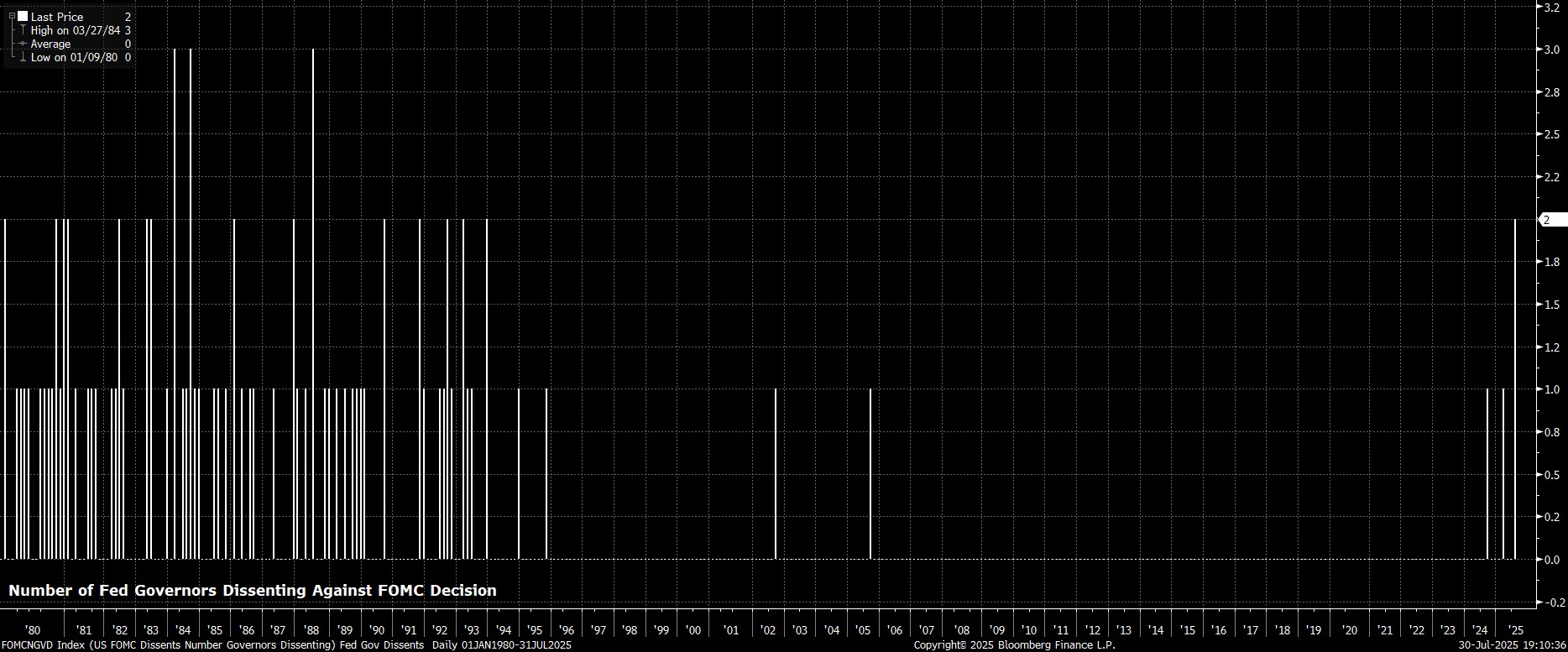Click the High marker icon in legend
Image resolution: width=1568 pixels, height=652 pixels.
[23, 30]
